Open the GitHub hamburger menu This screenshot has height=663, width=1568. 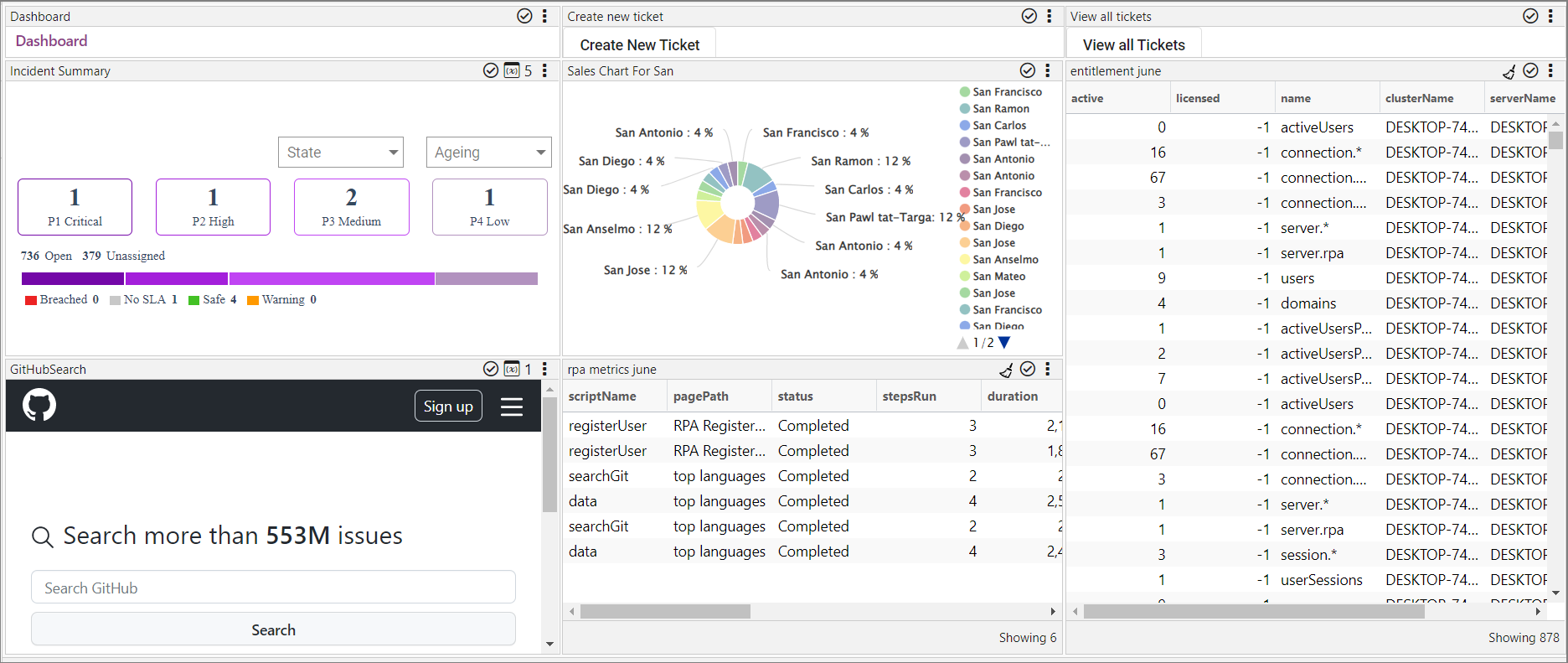(512, 407)
